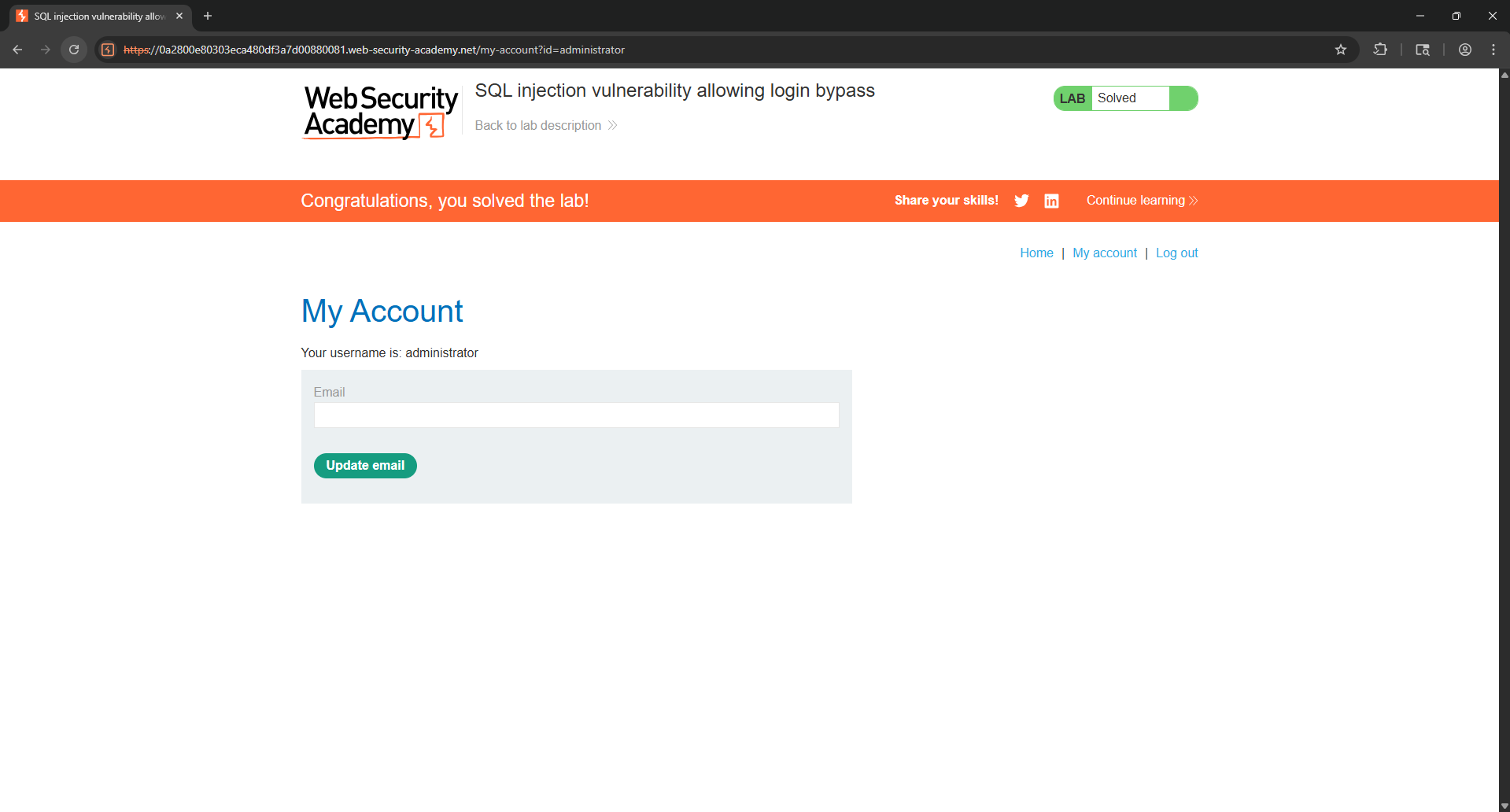The height and width of the screenshot is (812, 1510).
Task: Open the browser extensions icon
Action: tap(1379, 49)
